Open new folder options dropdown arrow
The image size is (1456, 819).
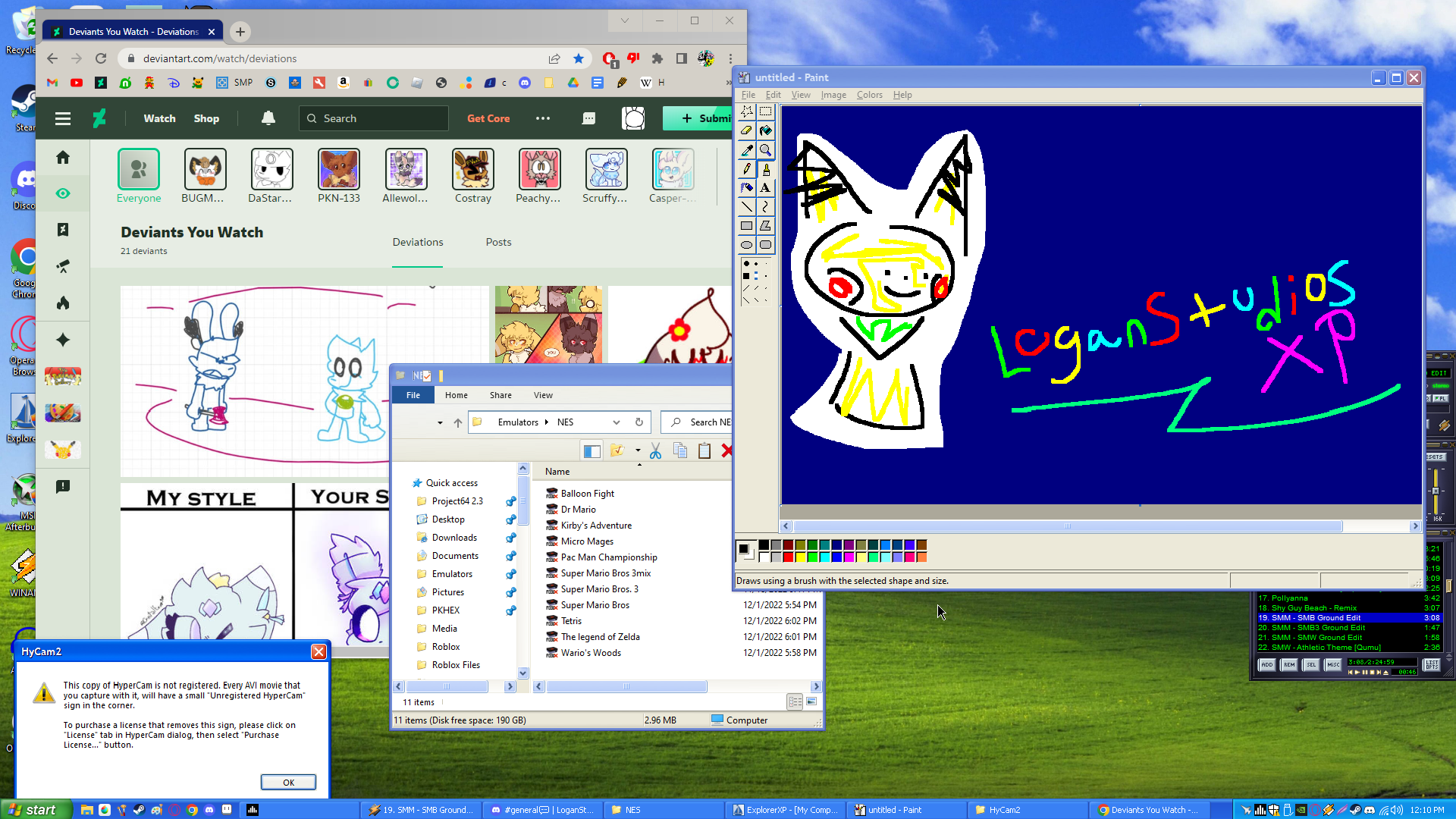[x=638, y=451]
